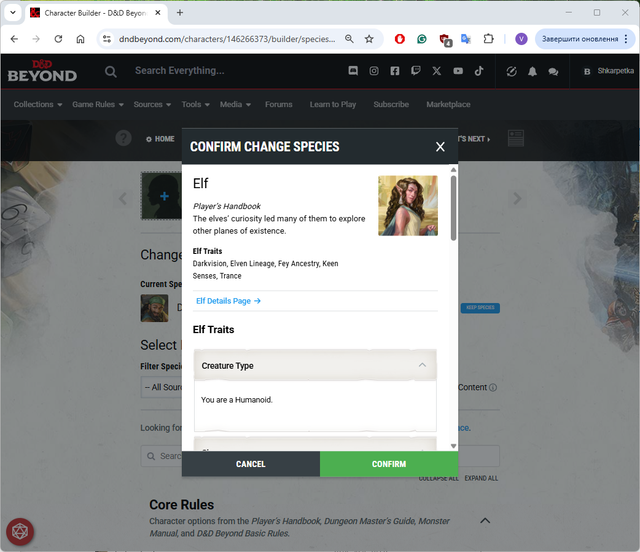Click the search magnifier icon

pos(111,71)
